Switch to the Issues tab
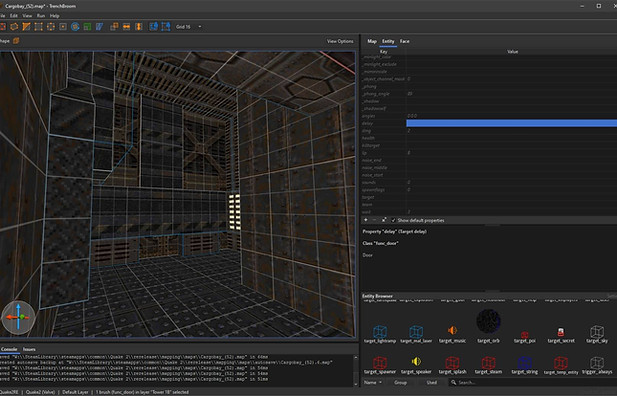The image size is (617, 396). coord(29,349)
